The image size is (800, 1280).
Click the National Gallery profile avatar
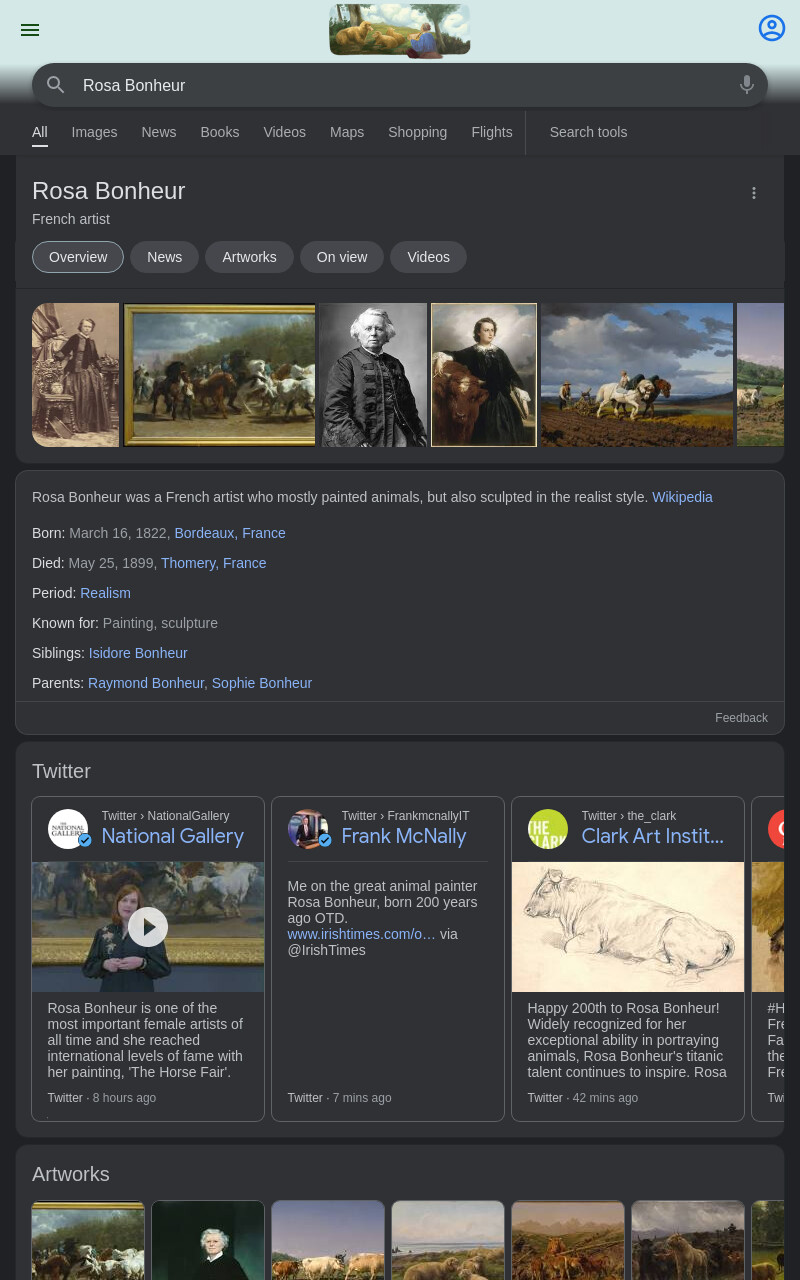coord(68,829)
